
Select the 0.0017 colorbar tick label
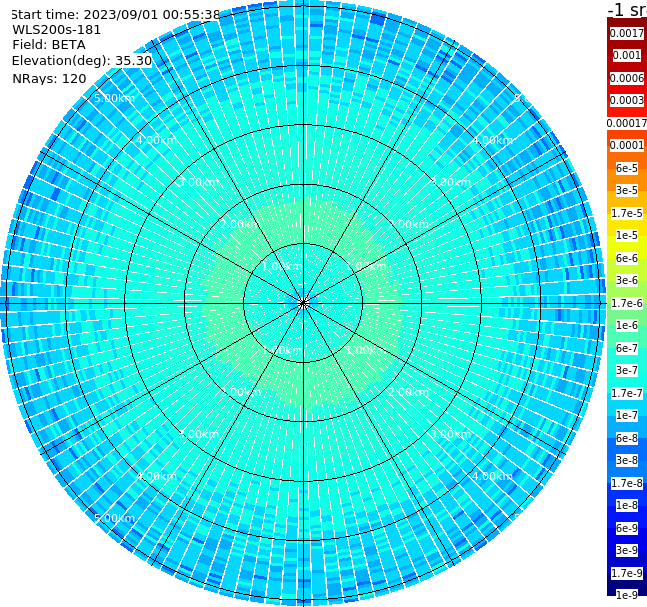(627, 33)
